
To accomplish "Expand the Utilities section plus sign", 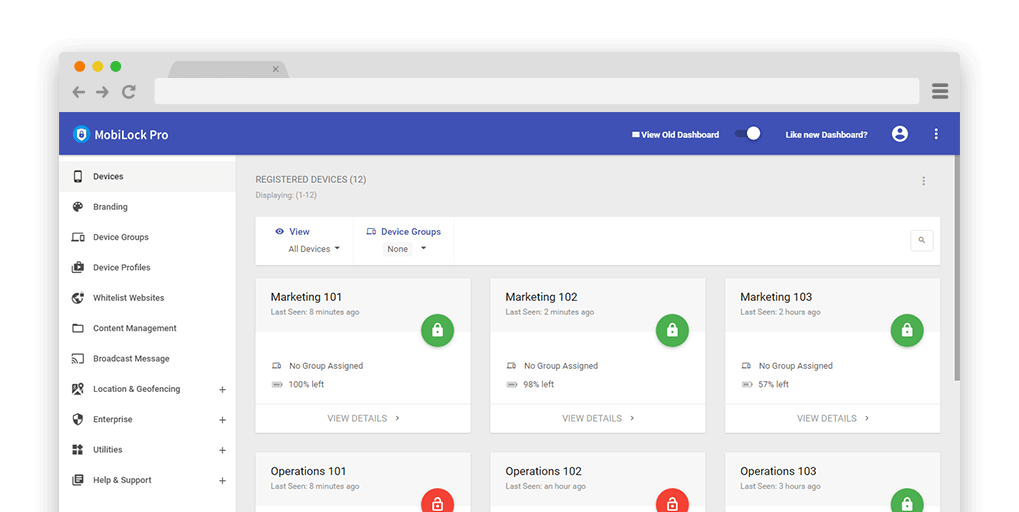I will [x=222, y=450].
